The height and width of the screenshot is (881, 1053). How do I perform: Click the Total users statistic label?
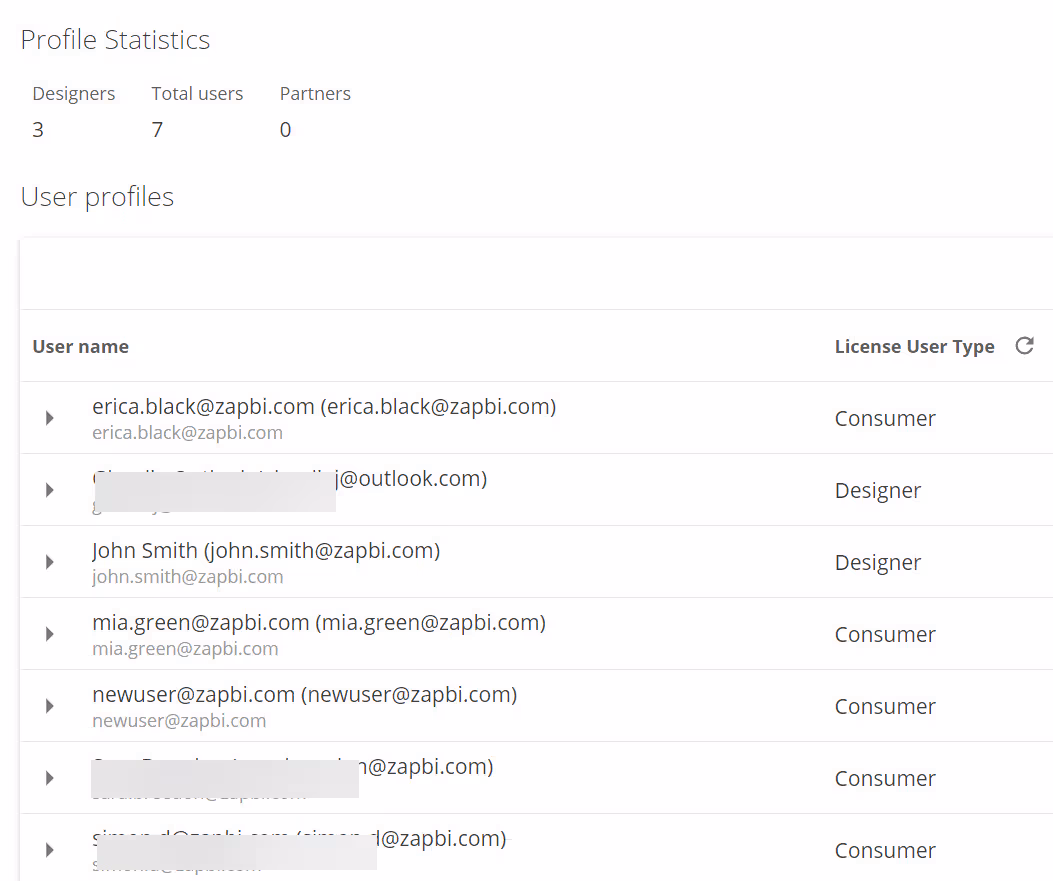[x=197, y=94]
